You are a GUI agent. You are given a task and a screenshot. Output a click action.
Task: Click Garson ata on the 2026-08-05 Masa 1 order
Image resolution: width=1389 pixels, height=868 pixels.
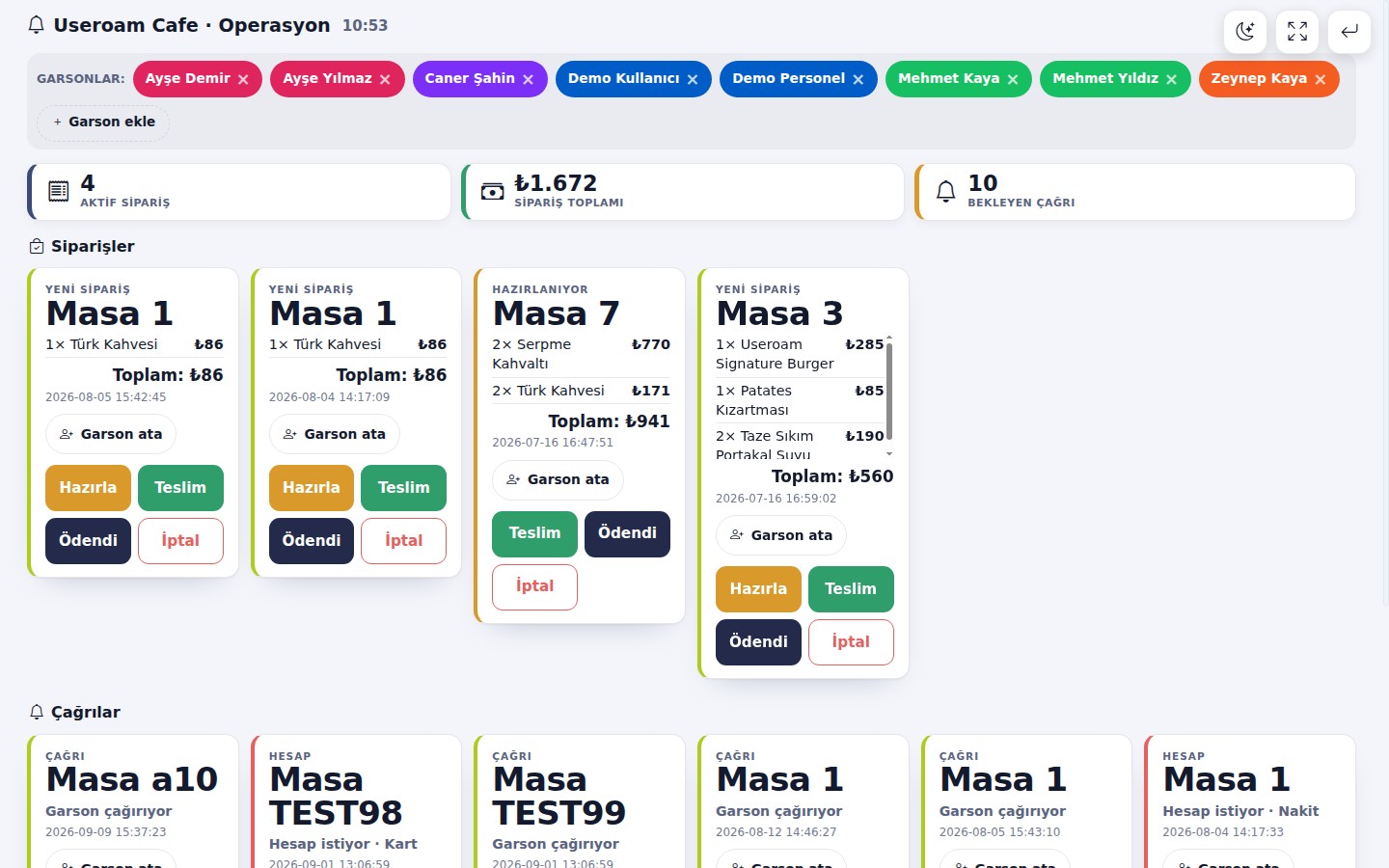[x=111, y=434]
